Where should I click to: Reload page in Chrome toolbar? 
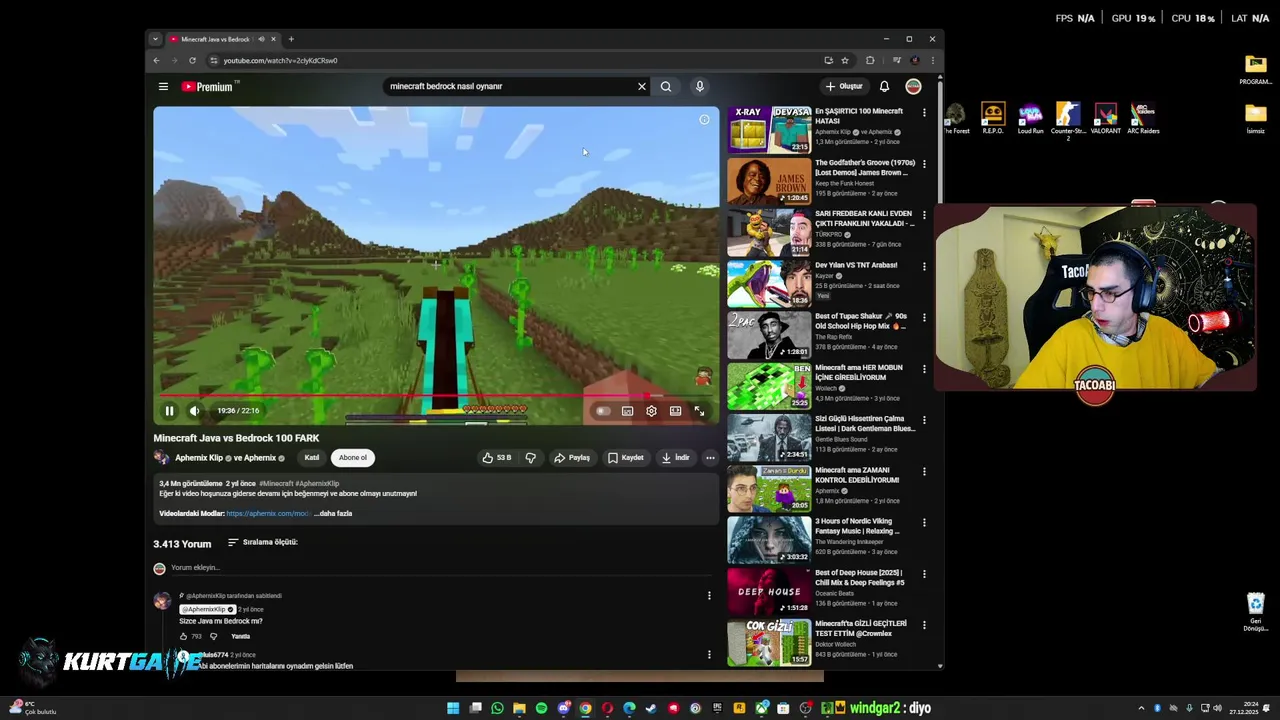point(192,60)
